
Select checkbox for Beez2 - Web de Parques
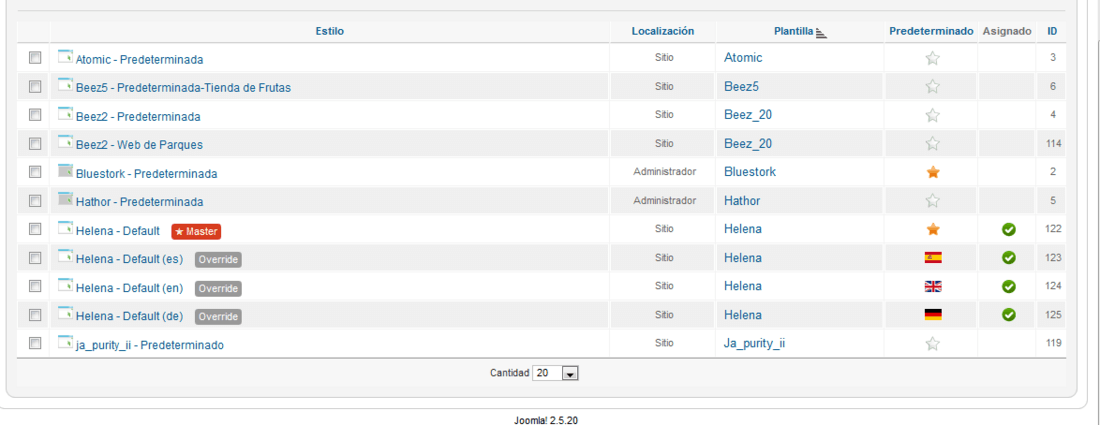click(34, 144)
